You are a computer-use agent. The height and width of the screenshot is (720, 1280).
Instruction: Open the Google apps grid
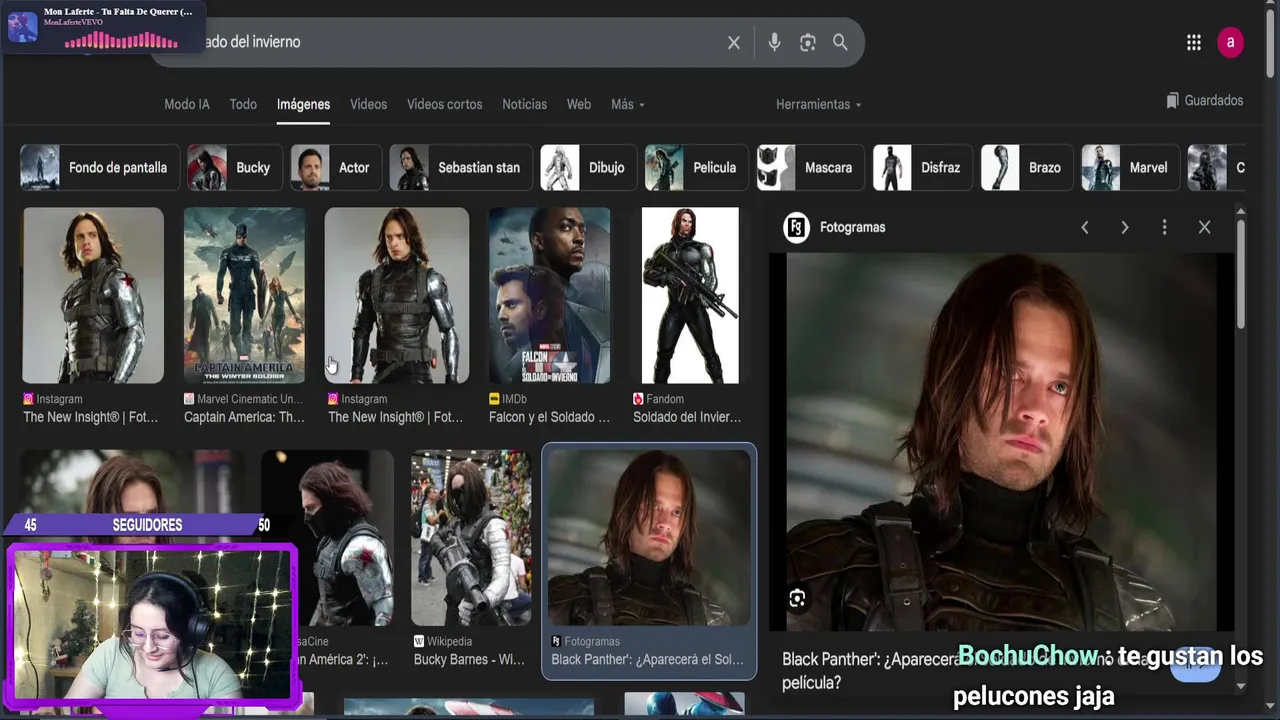pos(1194,42)
